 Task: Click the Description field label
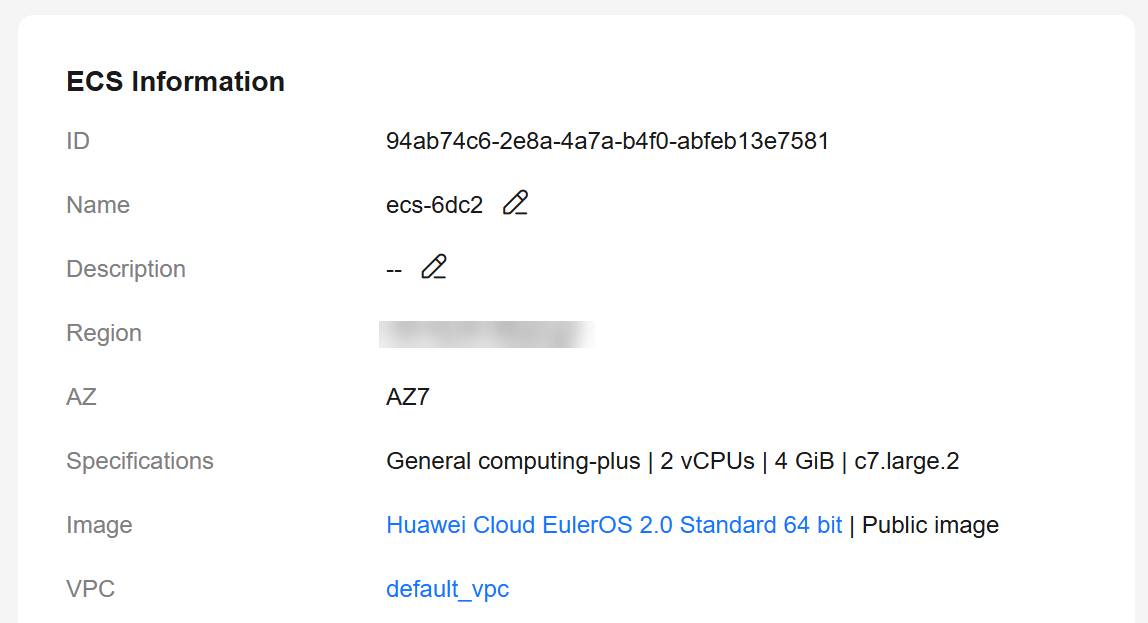pos(126,269)
